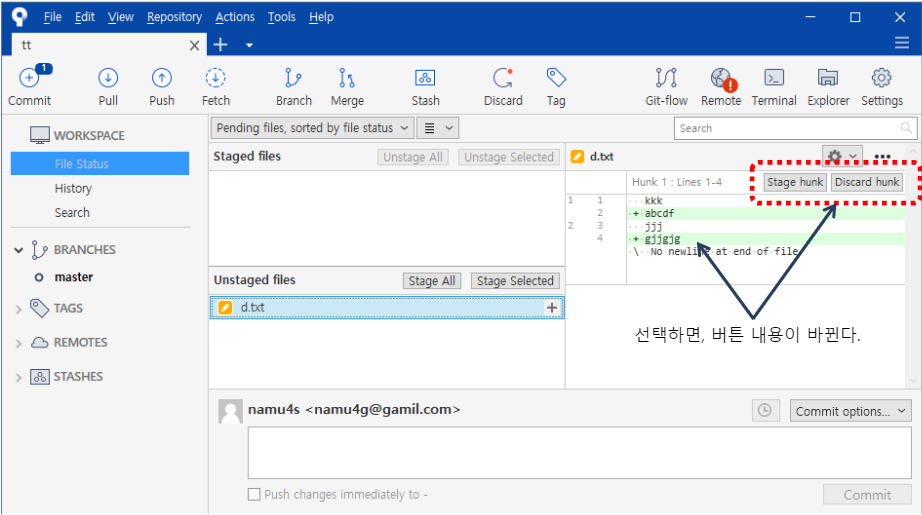
Task: Expand the TAGS section in sidebar
Action: [x=18, y=309]
